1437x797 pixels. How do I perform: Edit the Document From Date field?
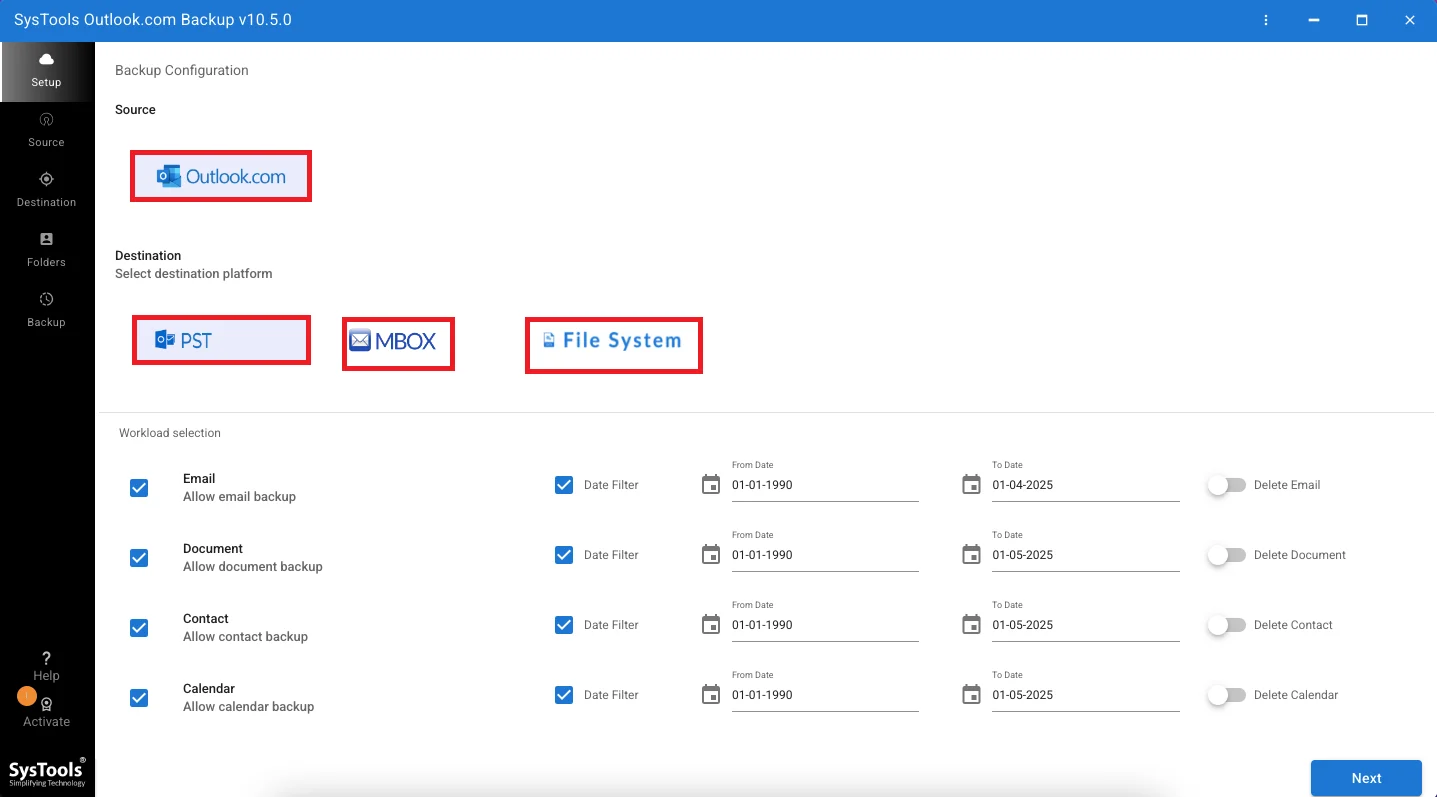coord(825,555)
